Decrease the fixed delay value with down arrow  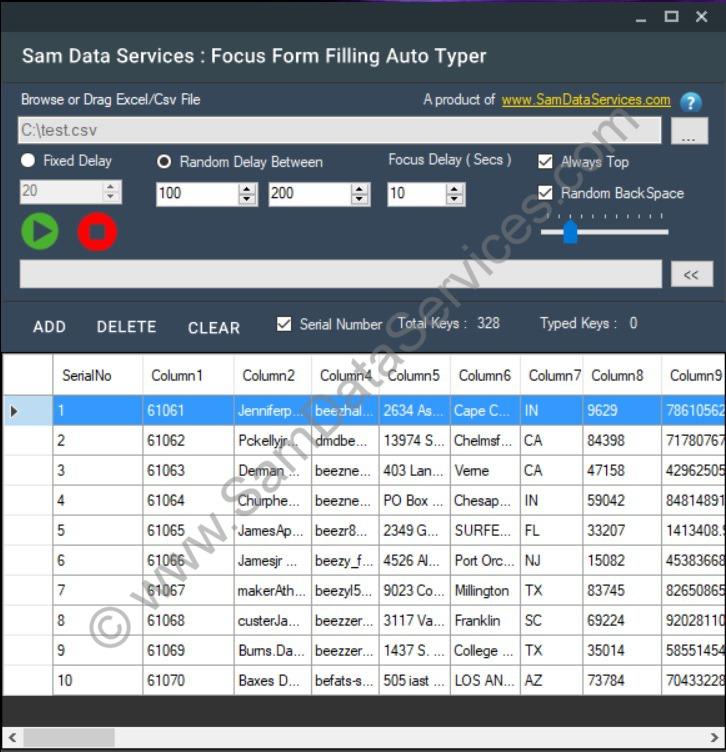coord(111,197)
